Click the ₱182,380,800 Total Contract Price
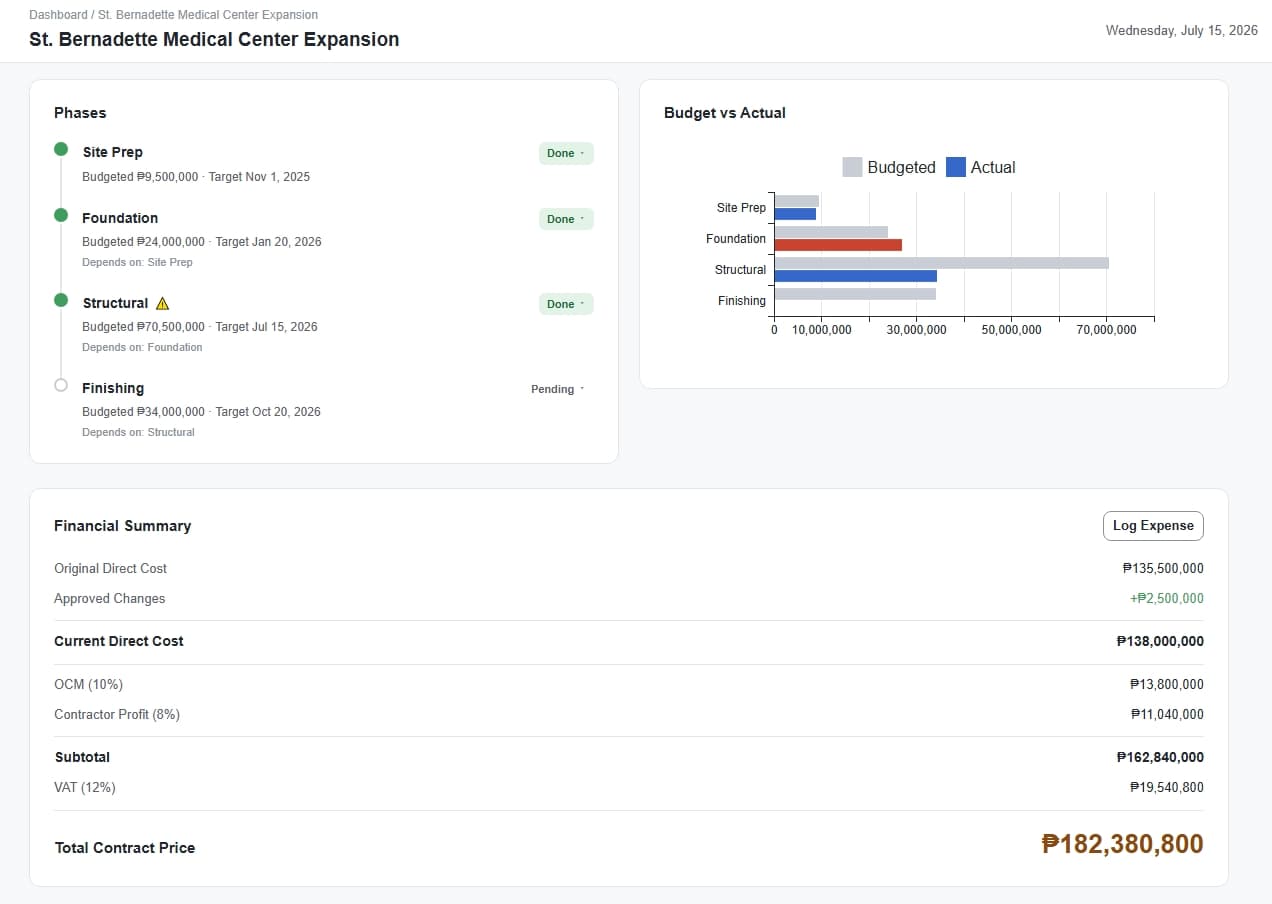Viewport: 1272px width, 904px height. click(1122, 844)
